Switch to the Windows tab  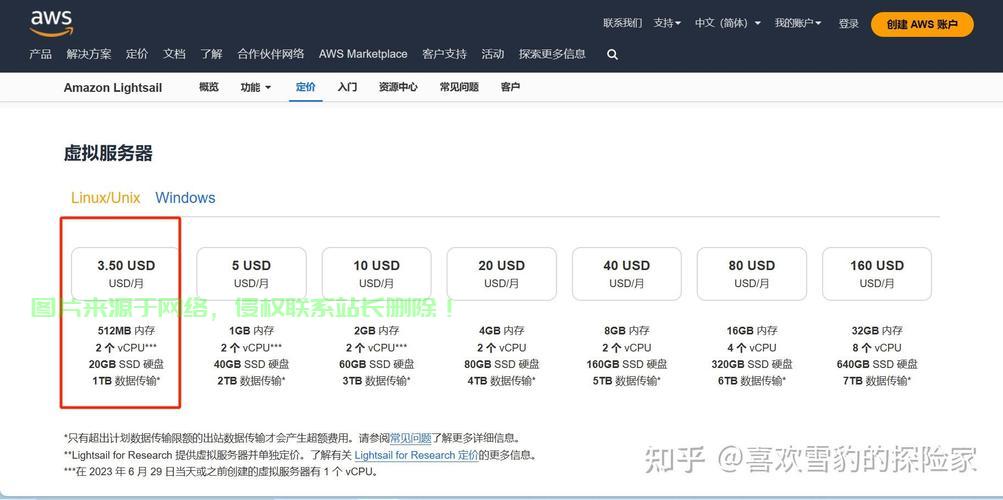coord(186,198)
